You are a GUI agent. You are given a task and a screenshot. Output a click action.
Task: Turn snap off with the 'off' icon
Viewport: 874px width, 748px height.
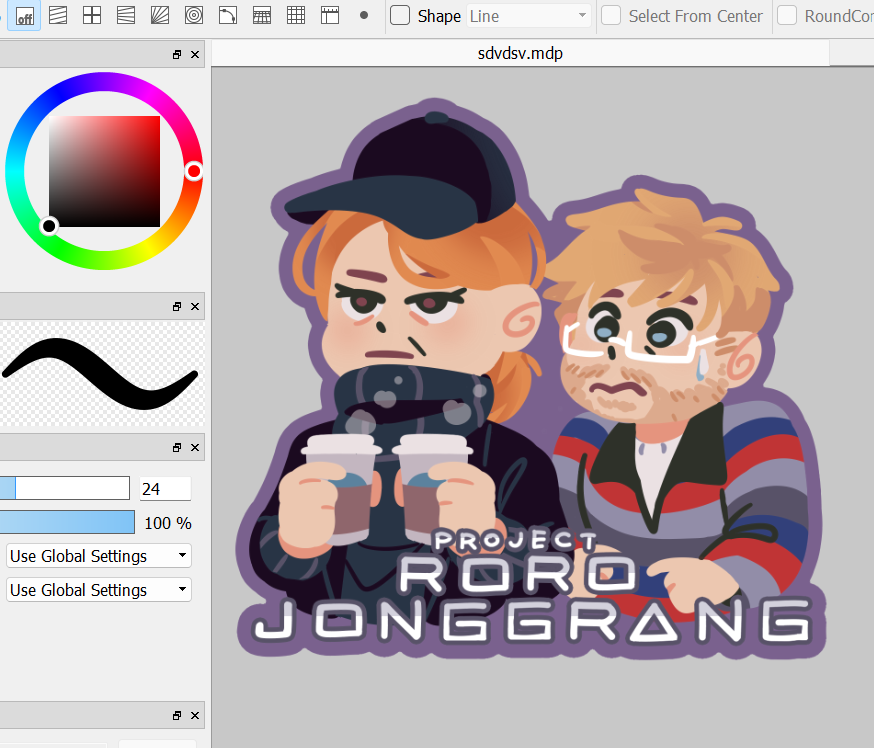(24, 16)
